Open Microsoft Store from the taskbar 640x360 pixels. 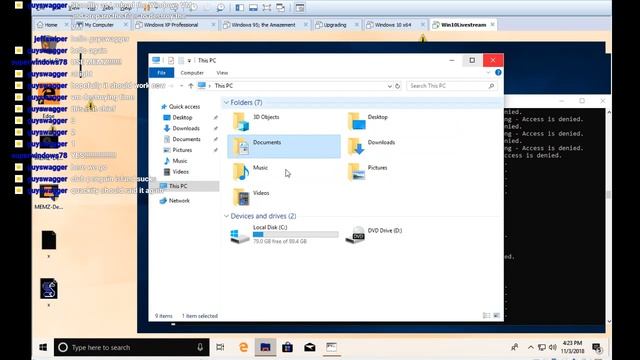coord(287,347)
